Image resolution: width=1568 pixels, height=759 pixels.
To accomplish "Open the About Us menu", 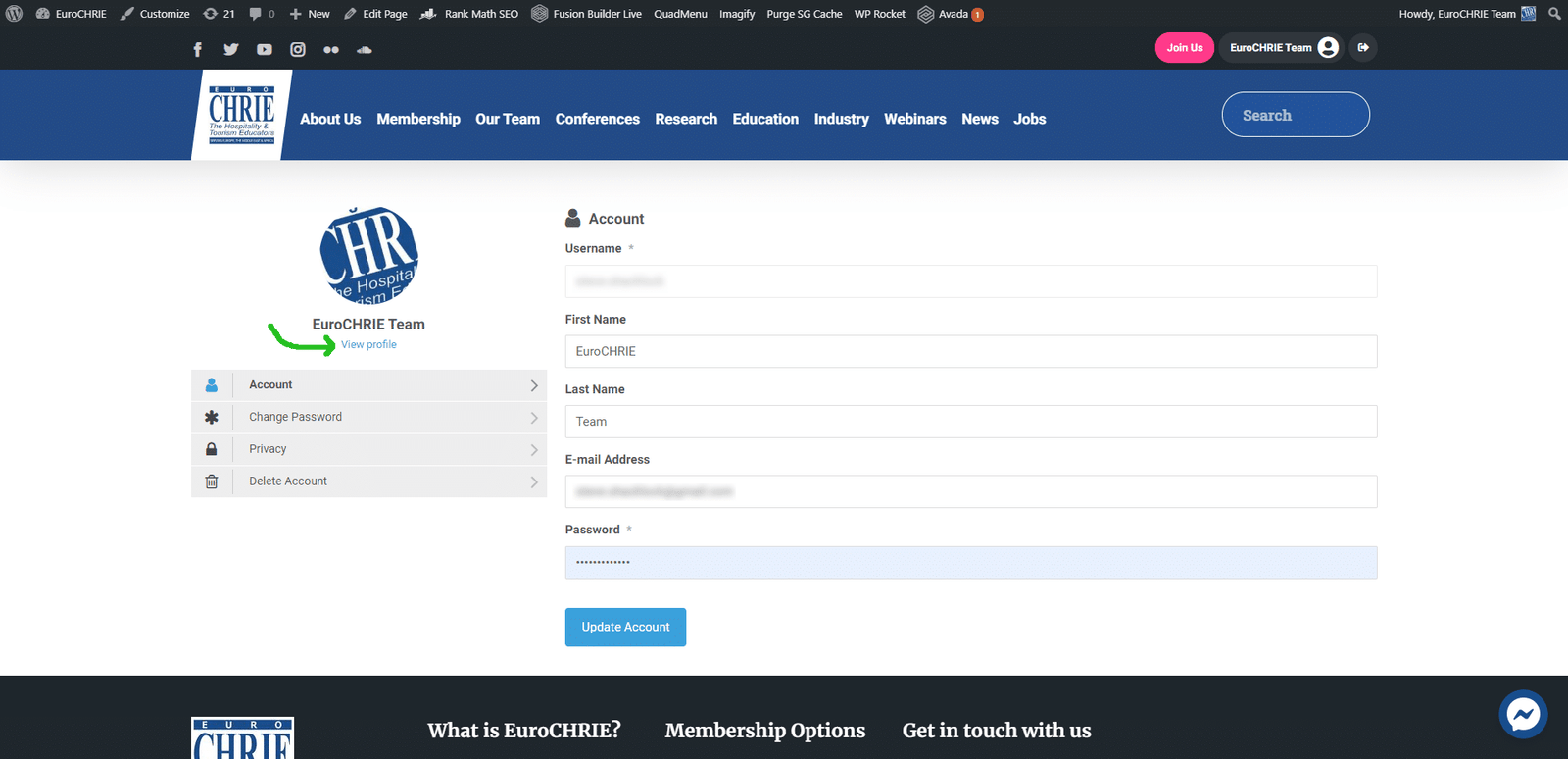I will point(330,119).
